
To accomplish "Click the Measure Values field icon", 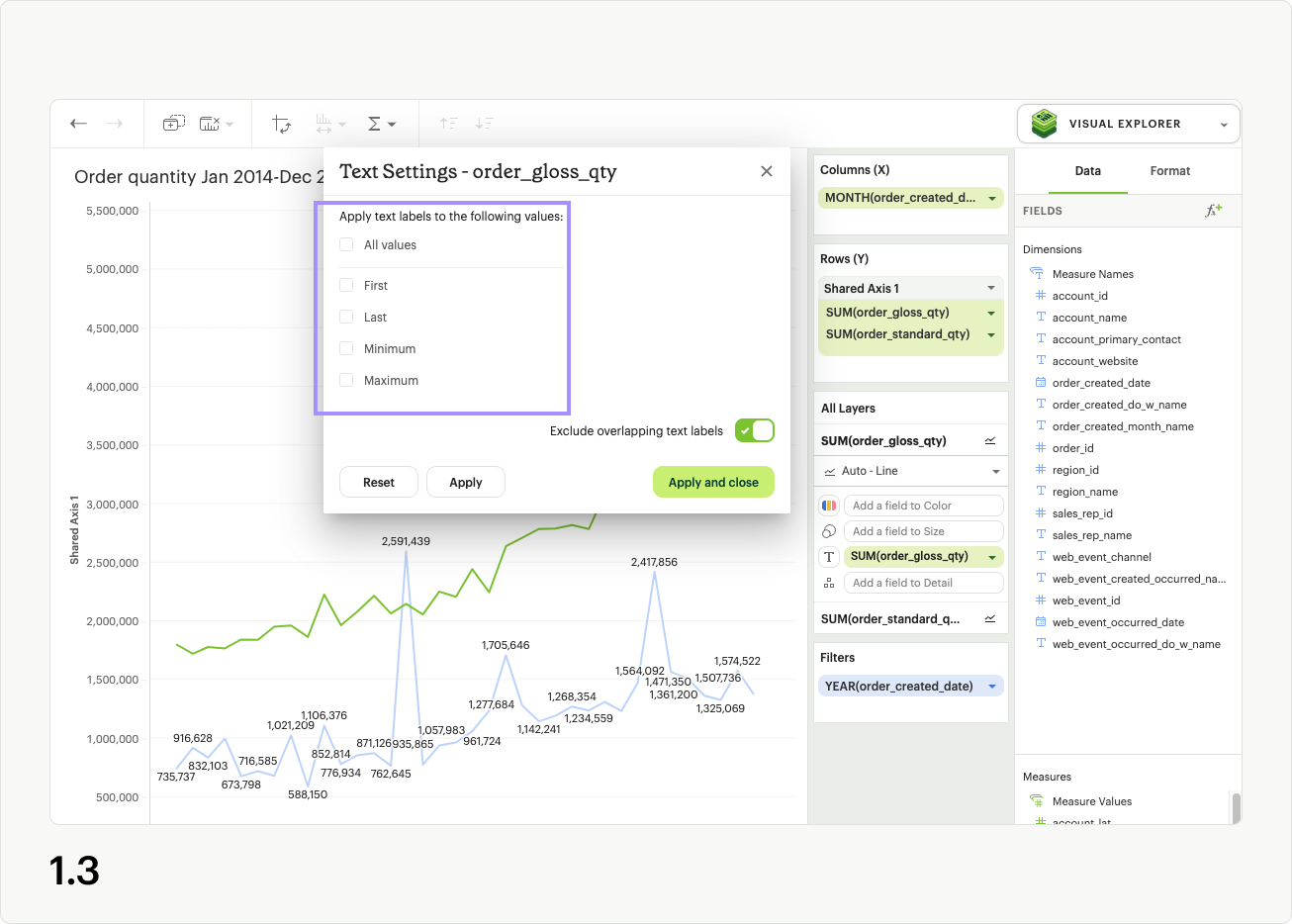I will (x=1037, y=801).
